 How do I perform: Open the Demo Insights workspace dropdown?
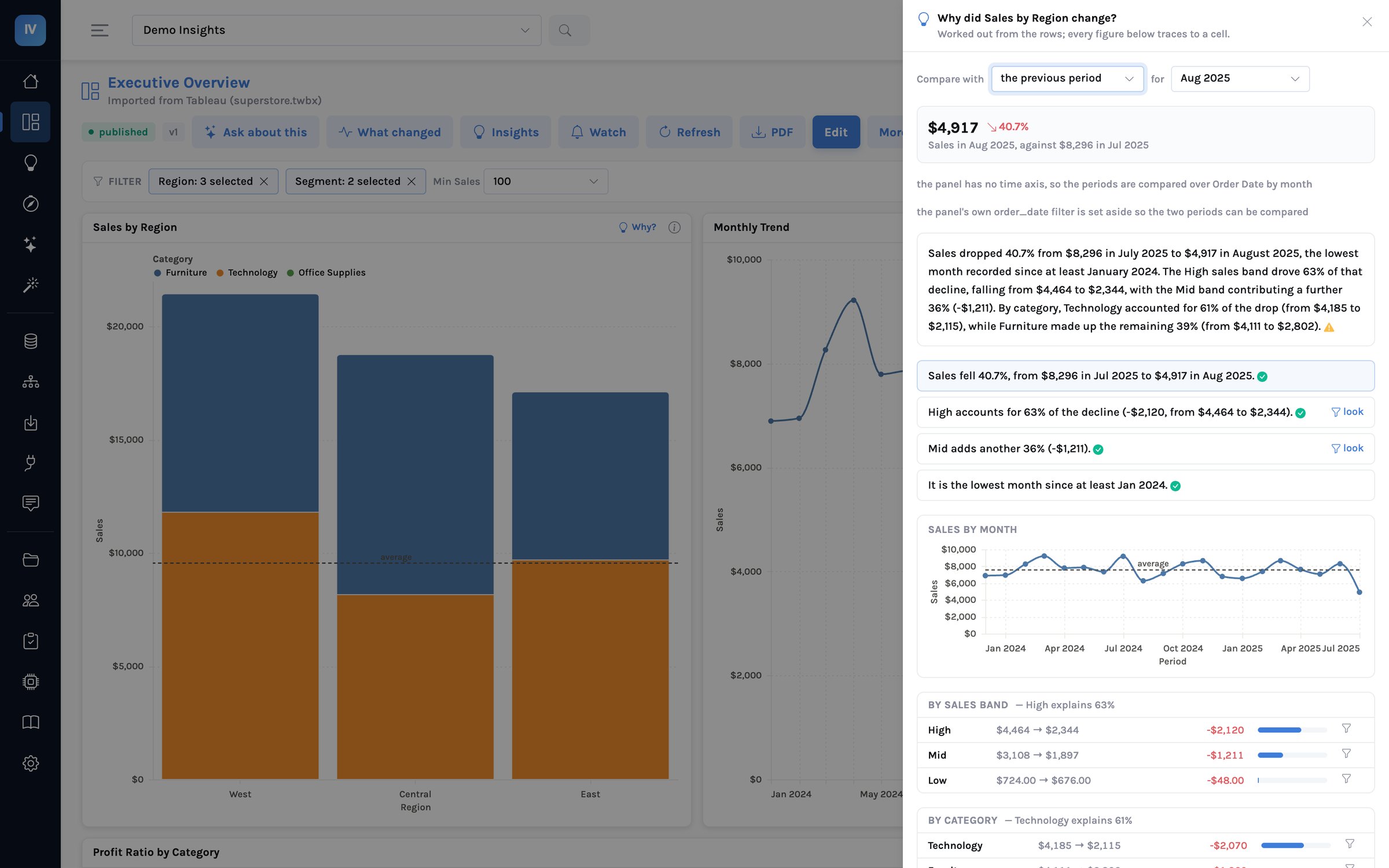[x=336, y=30]
